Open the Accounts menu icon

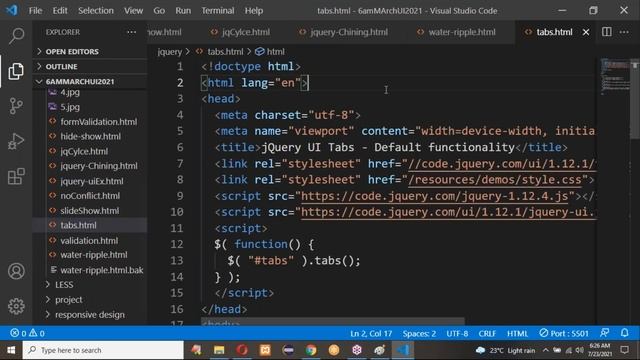coord(16,271)
